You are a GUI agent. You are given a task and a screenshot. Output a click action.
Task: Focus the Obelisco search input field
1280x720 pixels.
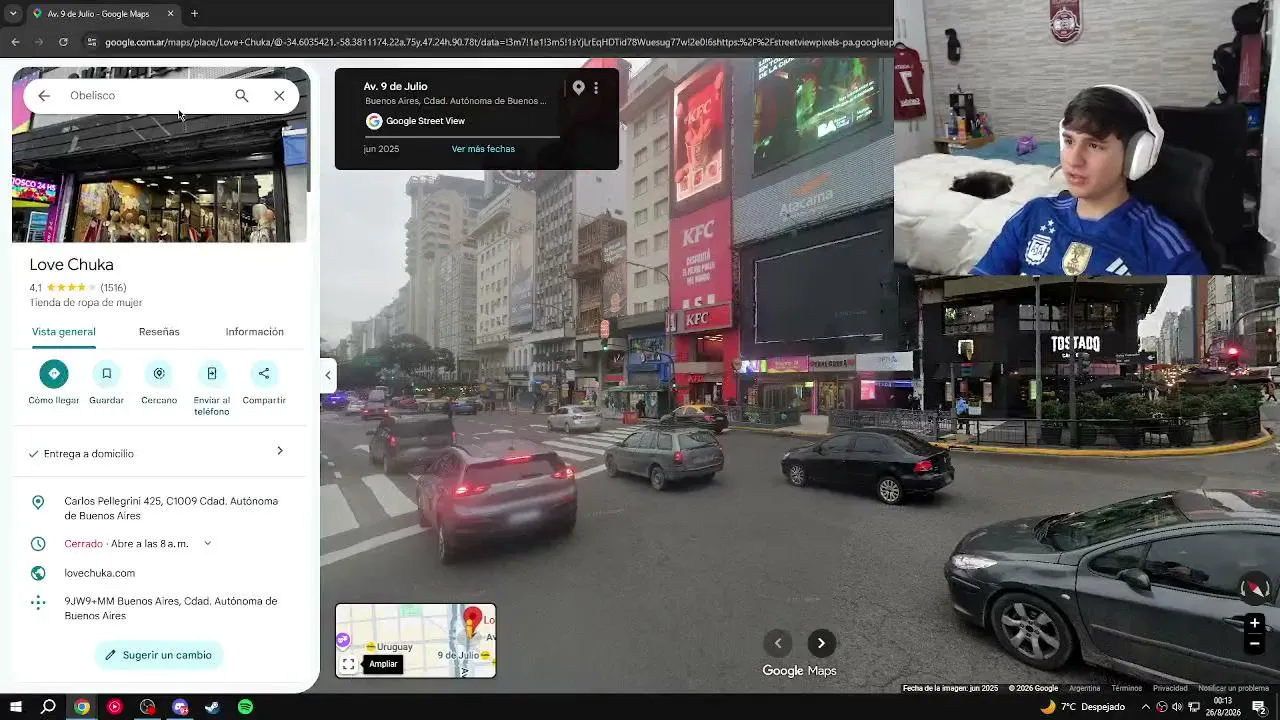pyautogui.click(x=145, y=96)
